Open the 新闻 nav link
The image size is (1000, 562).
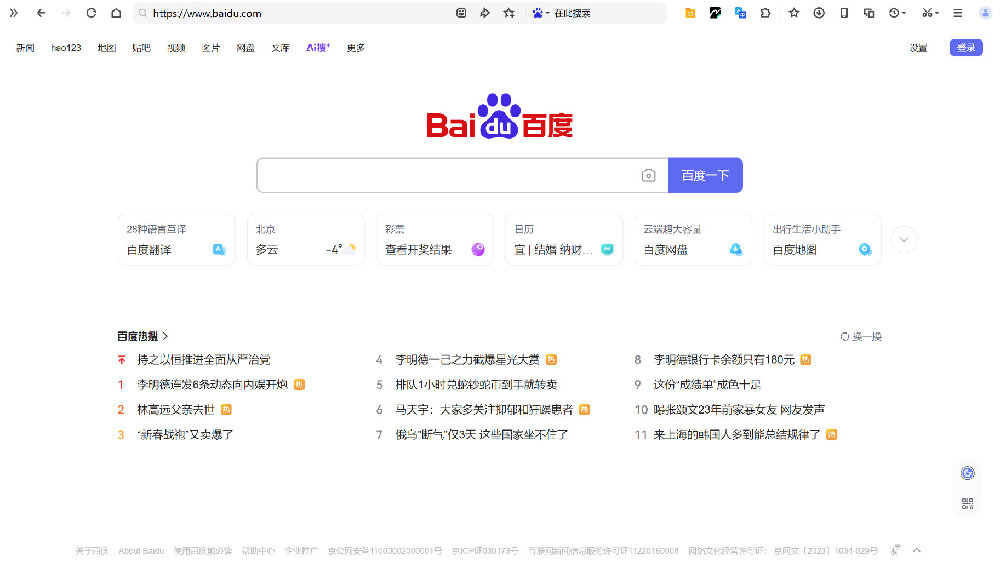tap(25, 48)
